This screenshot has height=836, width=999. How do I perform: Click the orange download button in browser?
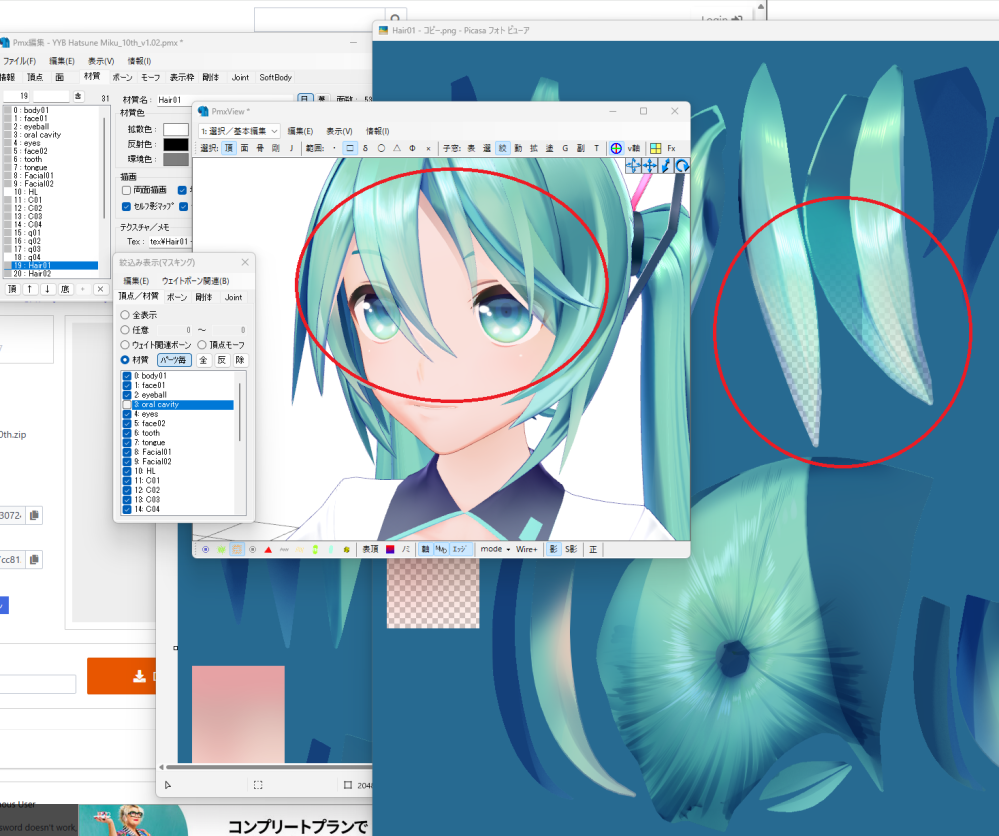(122, 676)
